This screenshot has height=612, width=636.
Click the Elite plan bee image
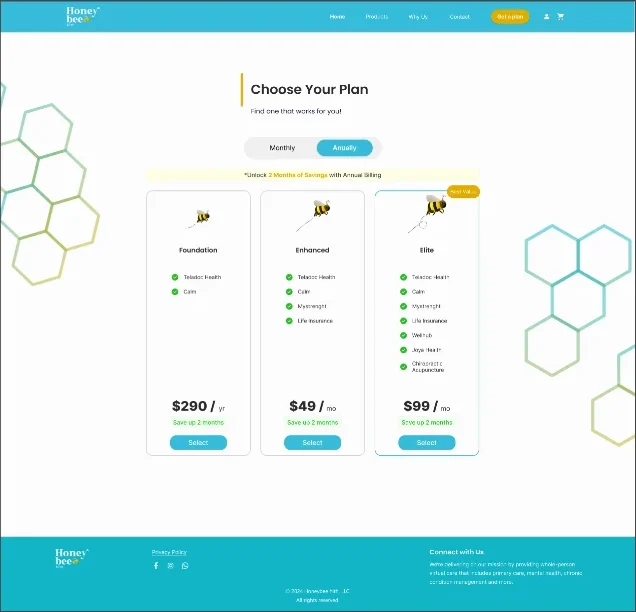[427, 213]
